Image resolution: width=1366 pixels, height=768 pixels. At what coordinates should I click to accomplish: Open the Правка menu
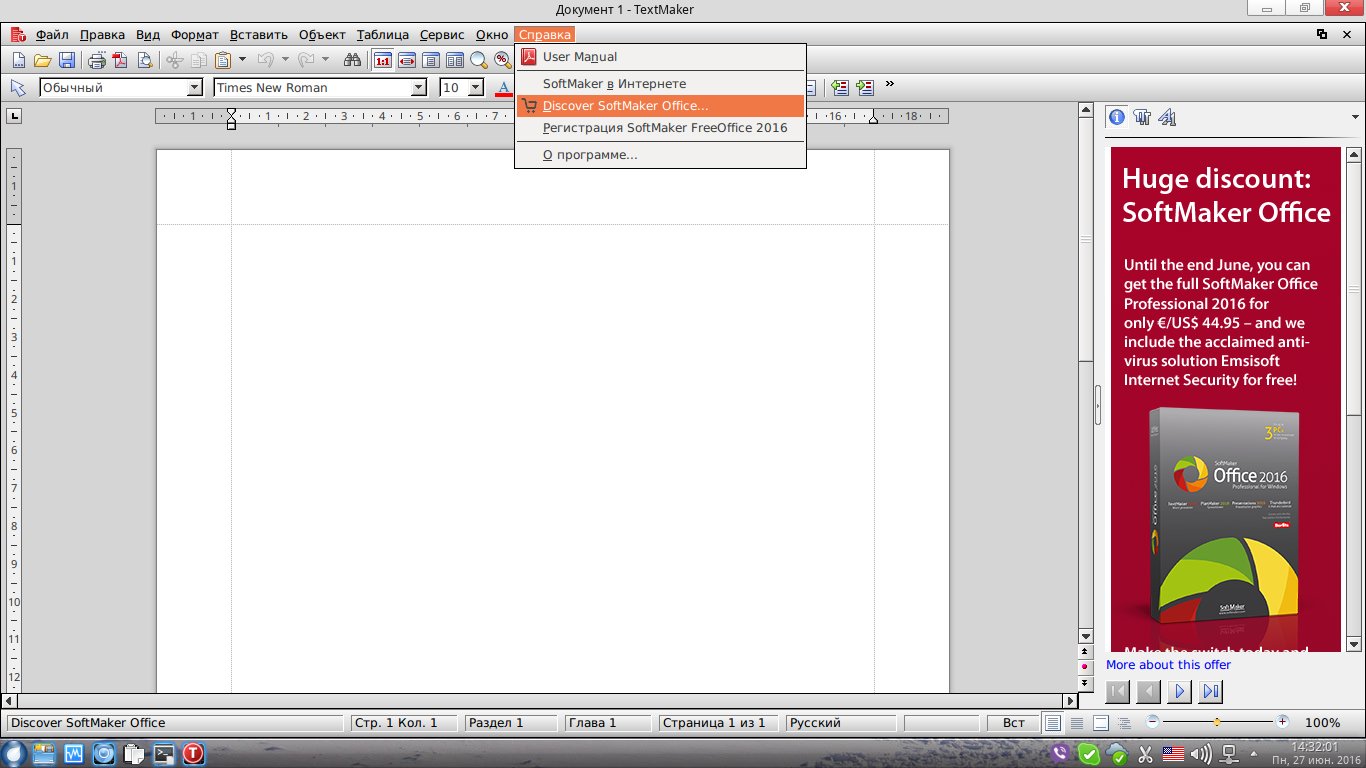[102, 35]
